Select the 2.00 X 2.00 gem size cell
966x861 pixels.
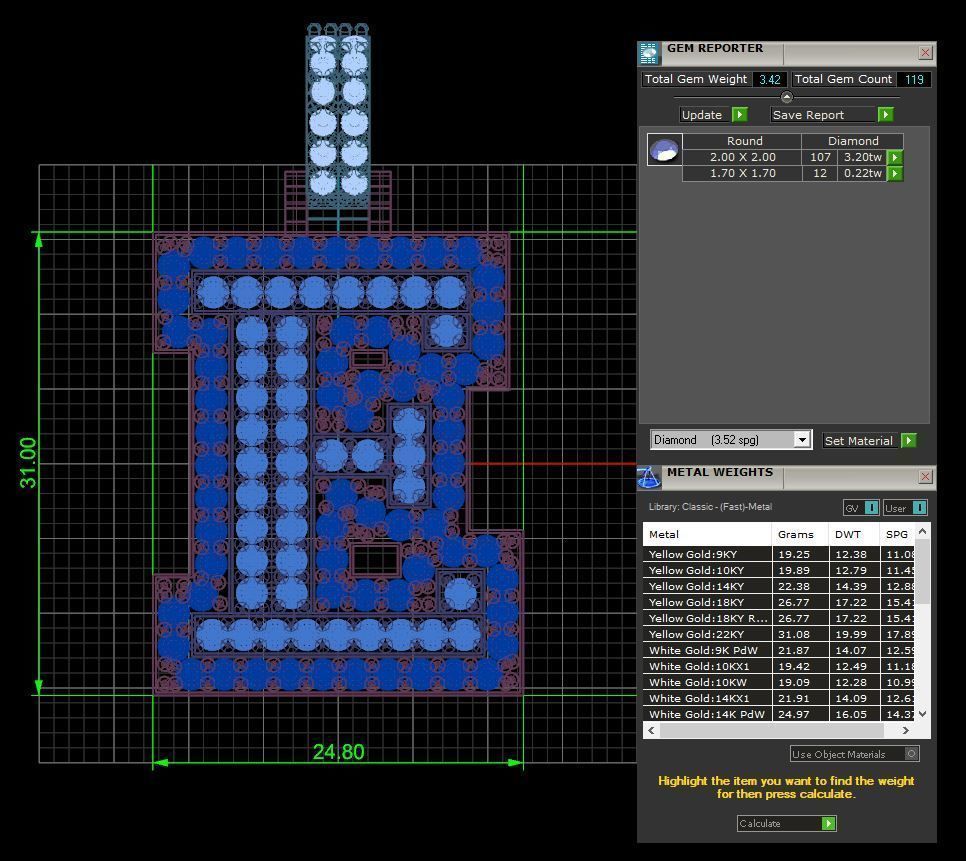click(x=742, y=157)
